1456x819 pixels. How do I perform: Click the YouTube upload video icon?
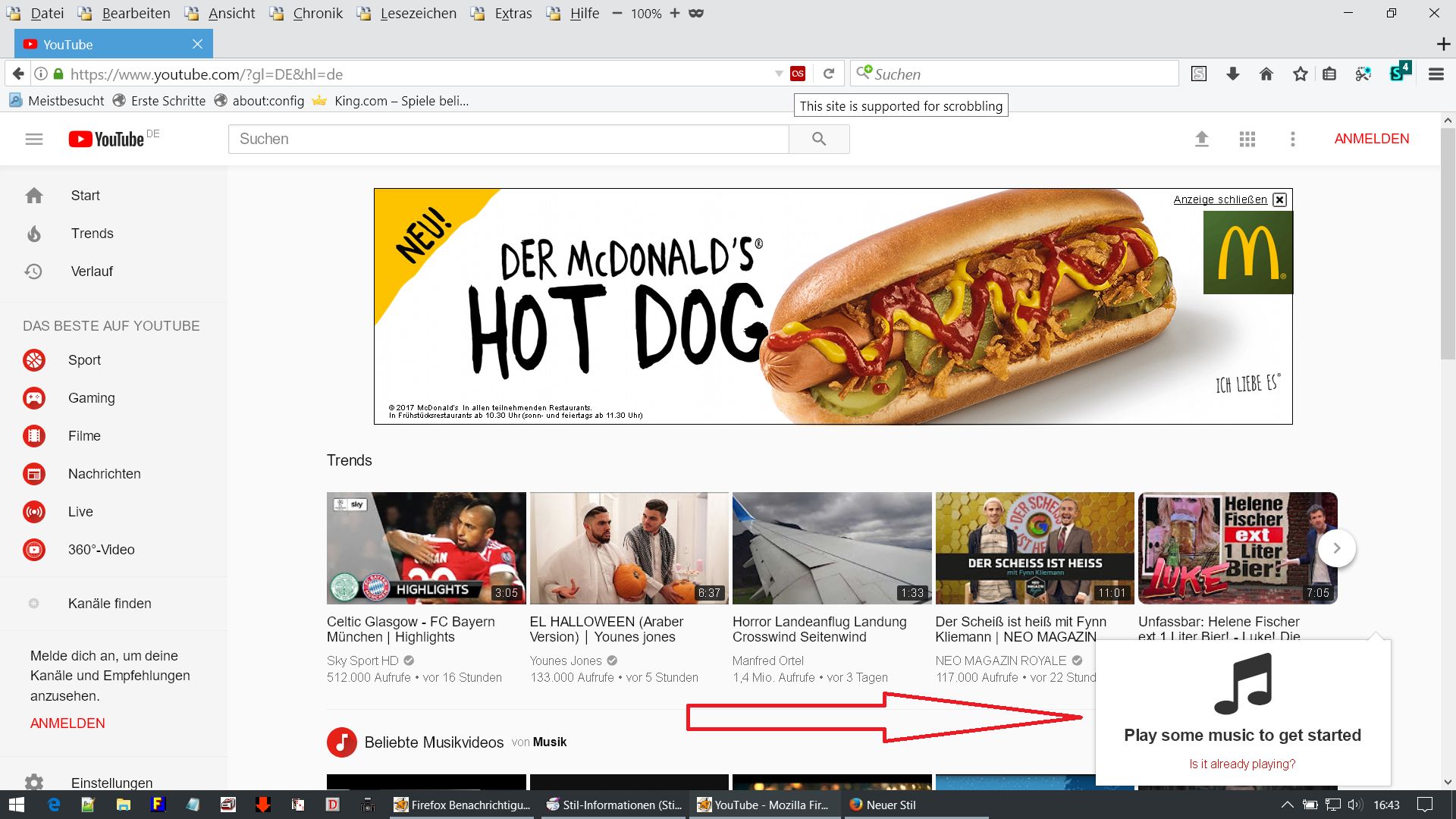pyautogui.click(x=1202, y=139)
